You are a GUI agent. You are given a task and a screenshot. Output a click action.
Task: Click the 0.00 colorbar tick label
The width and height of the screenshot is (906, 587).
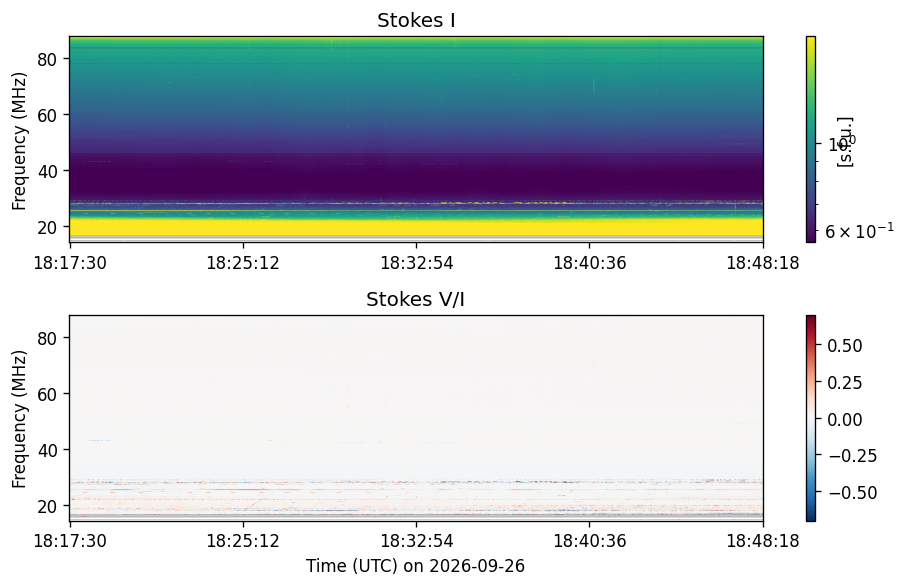tap(844, 419)
